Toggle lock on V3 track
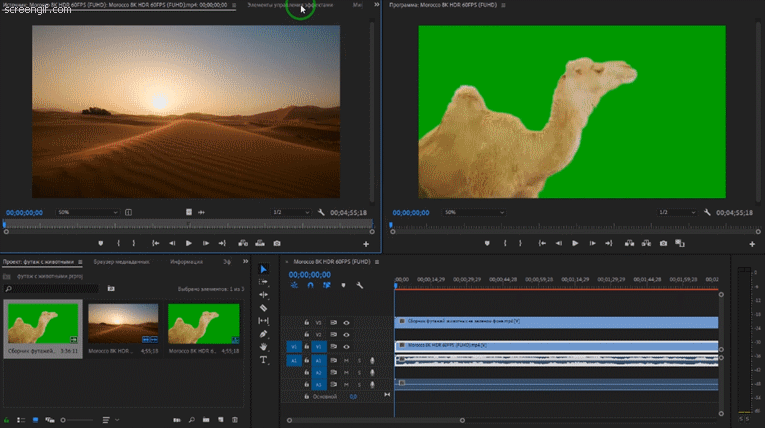This screenshot has height=428, width=765. (x=306, y=323)
